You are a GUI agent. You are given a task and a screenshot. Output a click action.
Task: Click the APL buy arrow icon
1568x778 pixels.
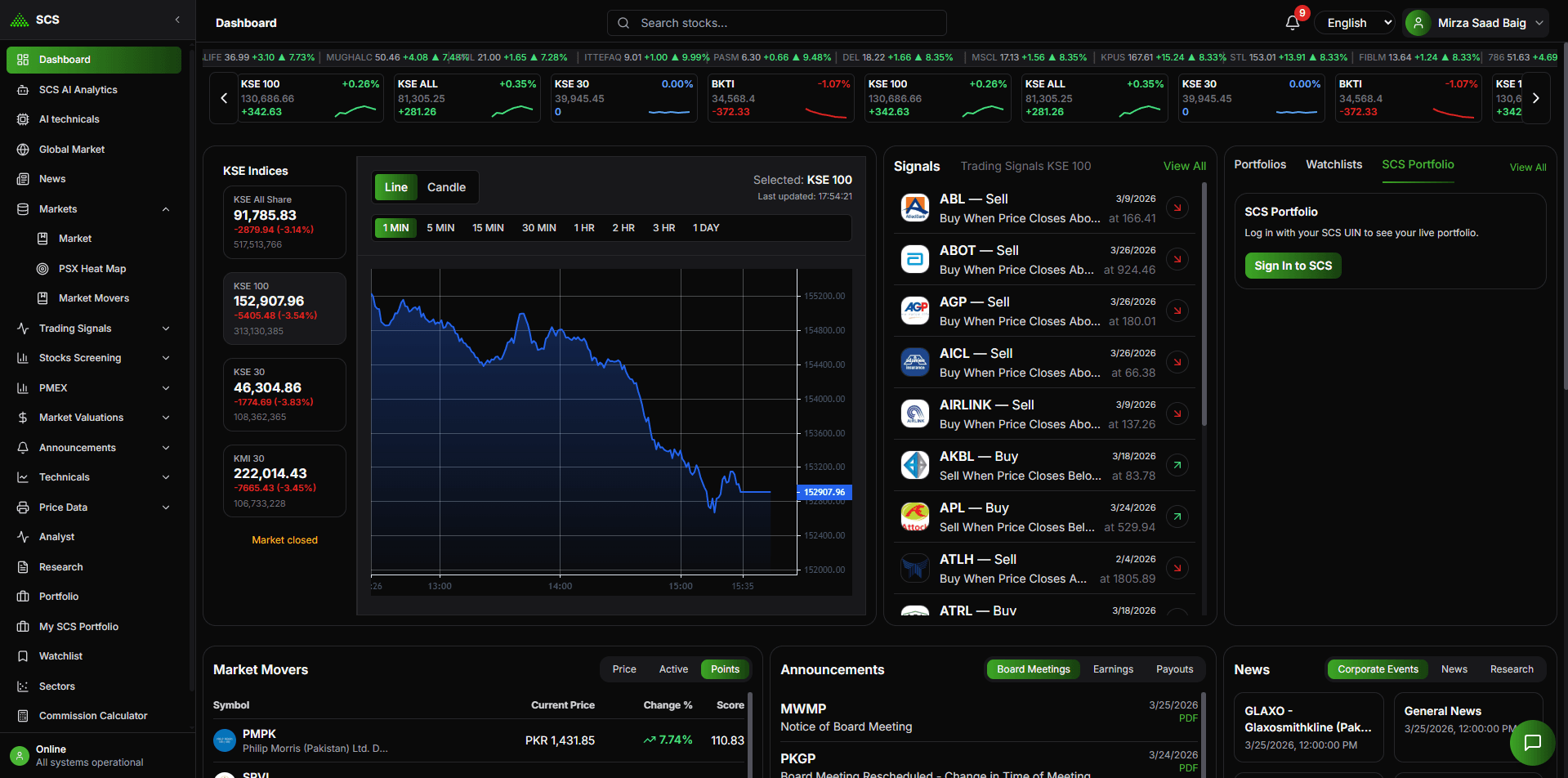point(1177,516)
